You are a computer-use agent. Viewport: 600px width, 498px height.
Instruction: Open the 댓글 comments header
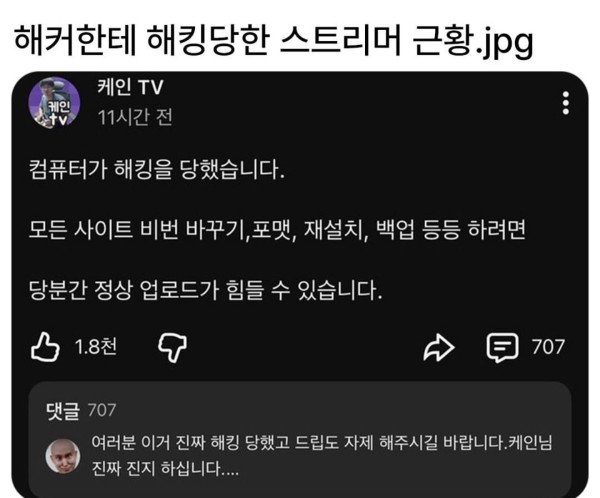pos(63,411)
